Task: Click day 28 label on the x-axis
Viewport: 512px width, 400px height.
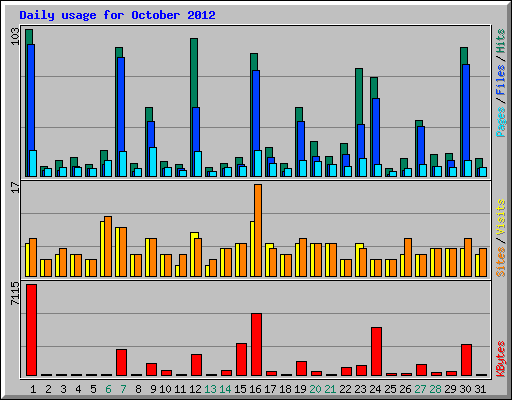Action: click(435, 389)
